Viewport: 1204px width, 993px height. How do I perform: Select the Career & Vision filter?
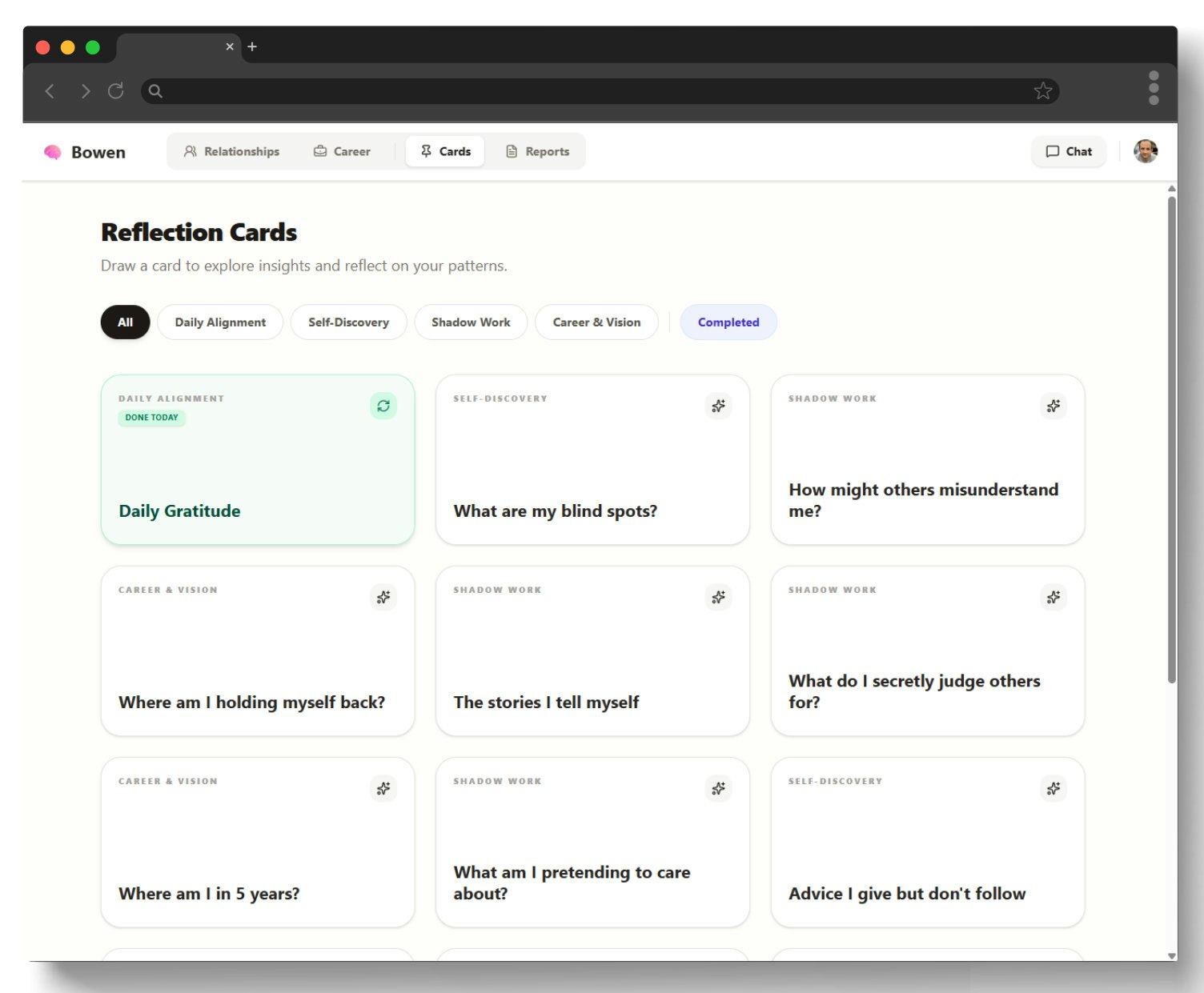tap(596, 322)
